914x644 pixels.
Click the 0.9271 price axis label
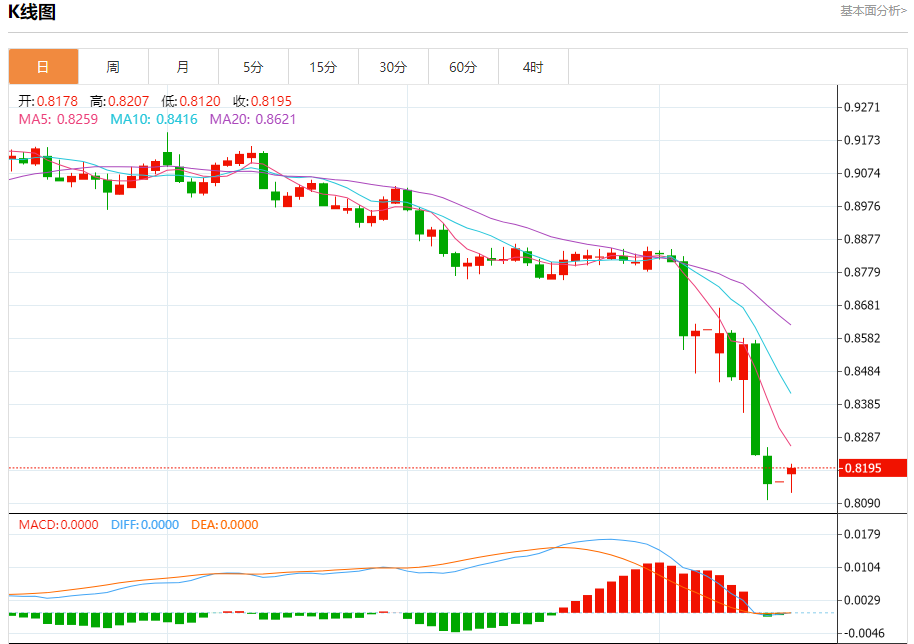pos(862,107)
